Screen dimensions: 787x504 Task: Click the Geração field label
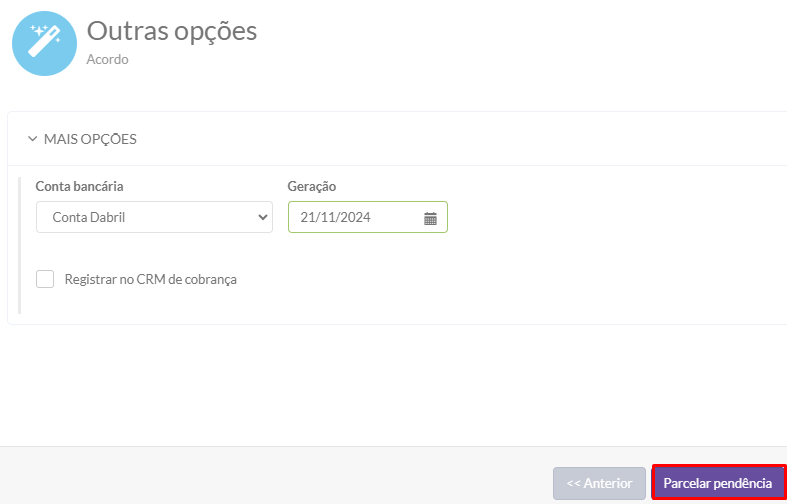312,186
